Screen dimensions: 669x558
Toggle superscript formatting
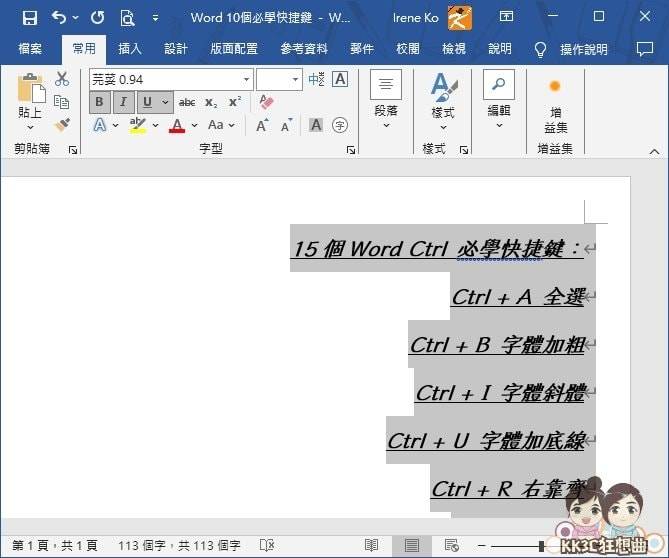tap(235, 102)
